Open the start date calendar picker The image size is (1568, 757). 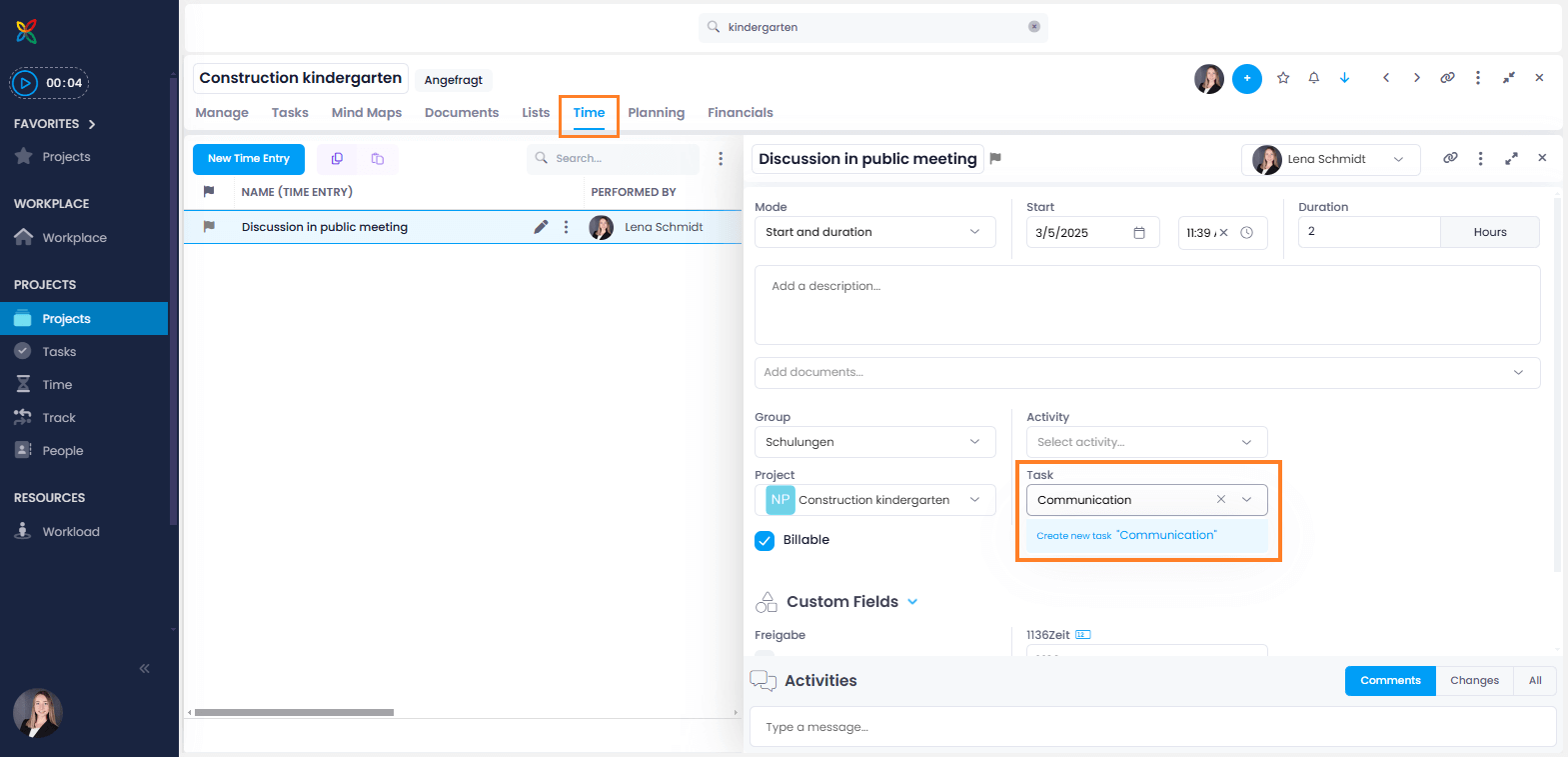(1139, 233)
